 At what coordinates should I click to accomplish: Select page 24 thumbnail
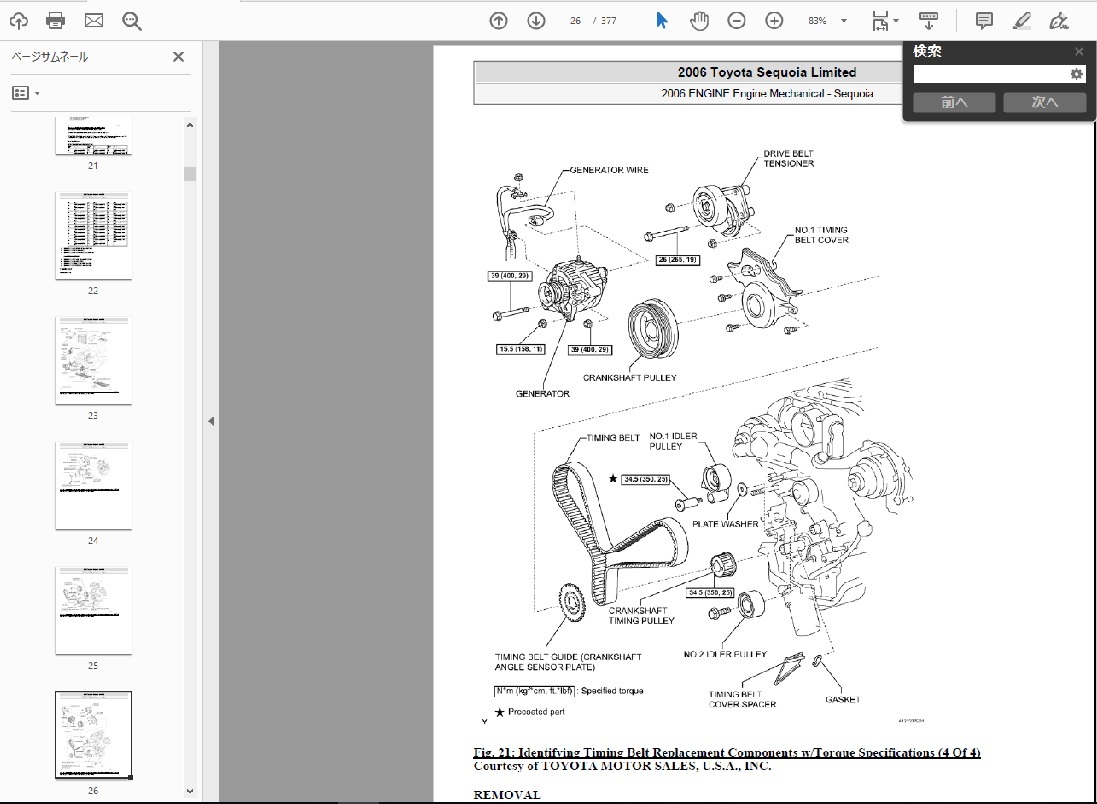click(93, 486)
